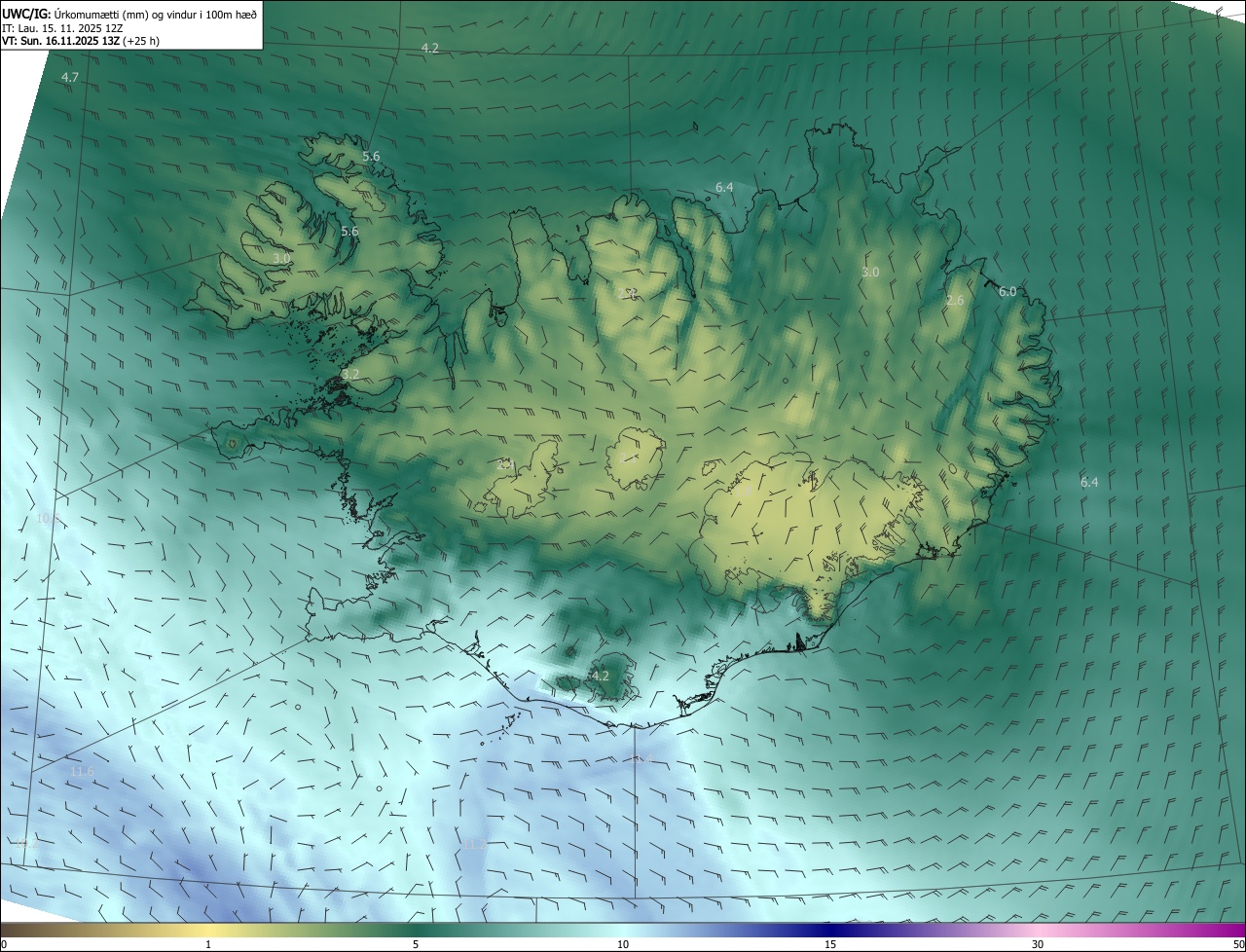This screenshot has height=952, width=1246.
Task: Click the colorbar tick label 0
Action: click(x=4, y=944)
